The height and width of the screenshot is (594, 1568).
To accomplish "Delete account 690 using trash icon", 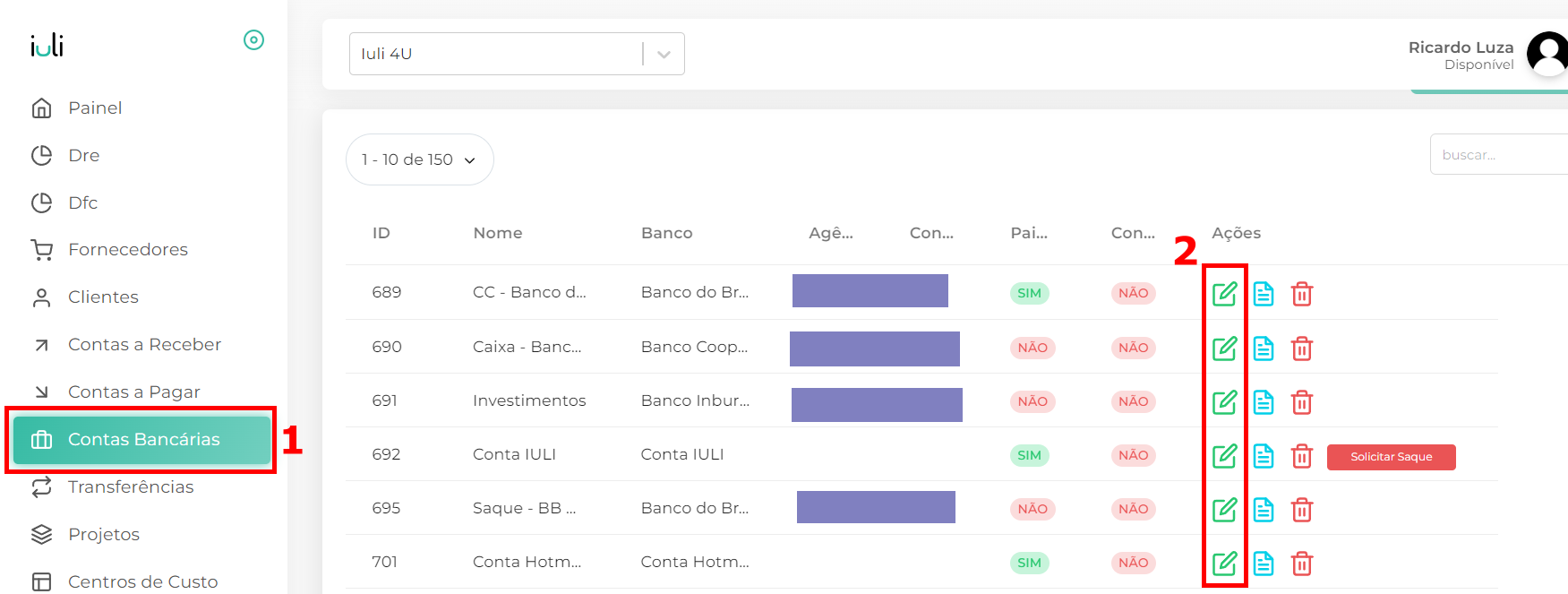I will click(x=1302, y=348).
